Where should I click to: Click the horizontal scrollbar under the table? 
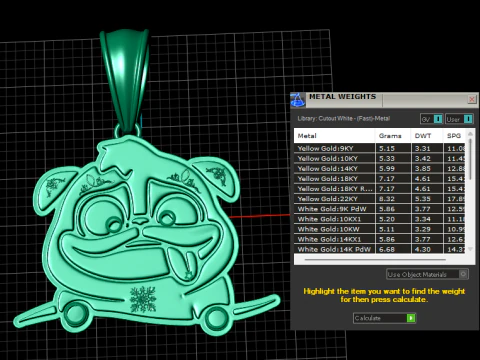375,259
